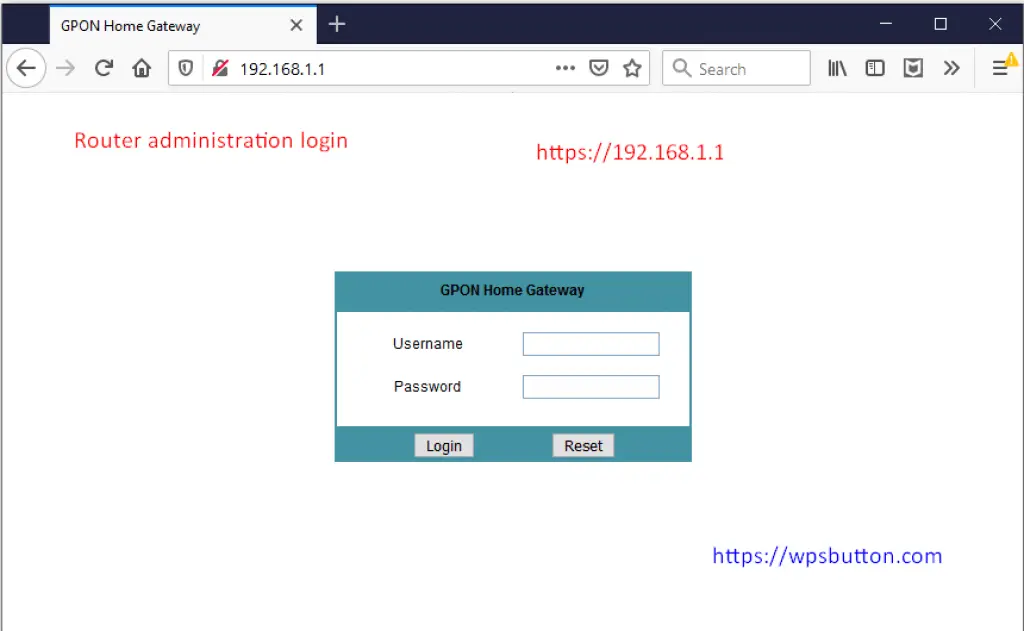Open a new tab with plus button
Image resolution: width=1024 pixels, height=631 pixels.
337,25
